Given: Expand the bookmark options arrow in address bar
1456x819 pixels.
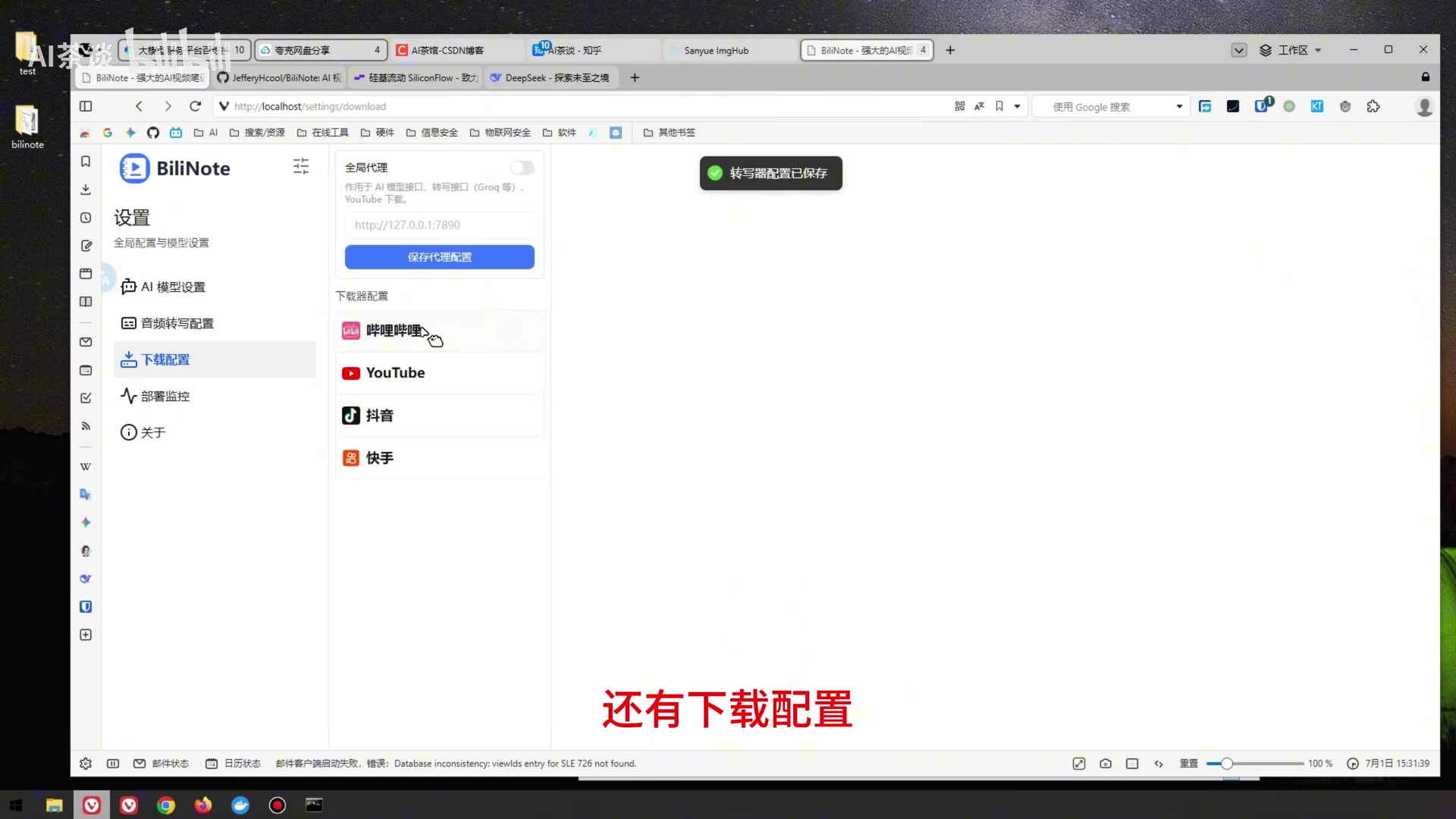Looking at the screenshot, I should pyautogui.click(x=1018, y=106).
